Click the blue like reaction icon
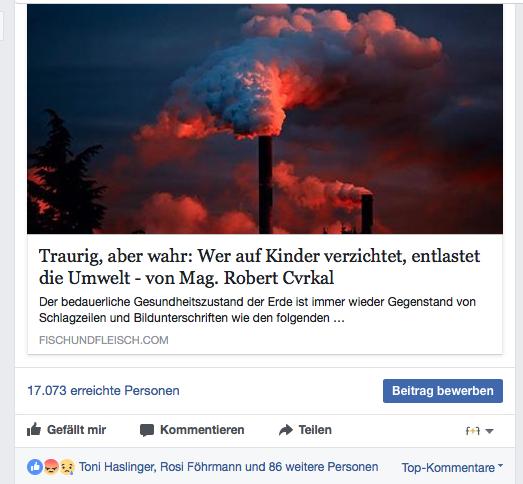The width and height of the screenshot is (523, 484). coord(35,467)
